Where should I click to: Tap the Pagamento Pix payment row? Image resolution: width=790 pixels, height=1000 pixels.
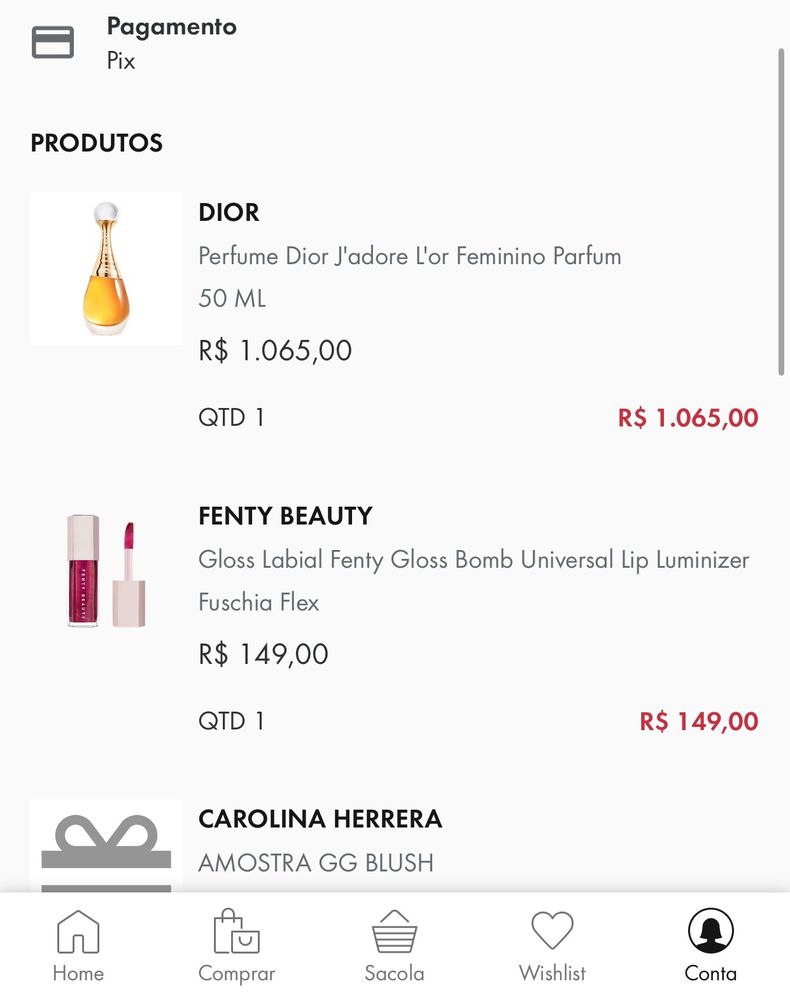tap(172, 43)
